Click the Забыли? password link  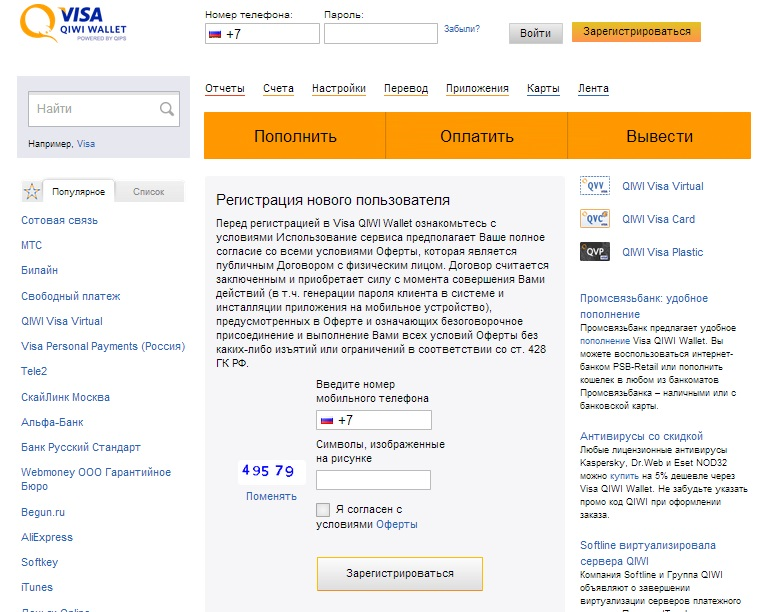pos(462,29)
